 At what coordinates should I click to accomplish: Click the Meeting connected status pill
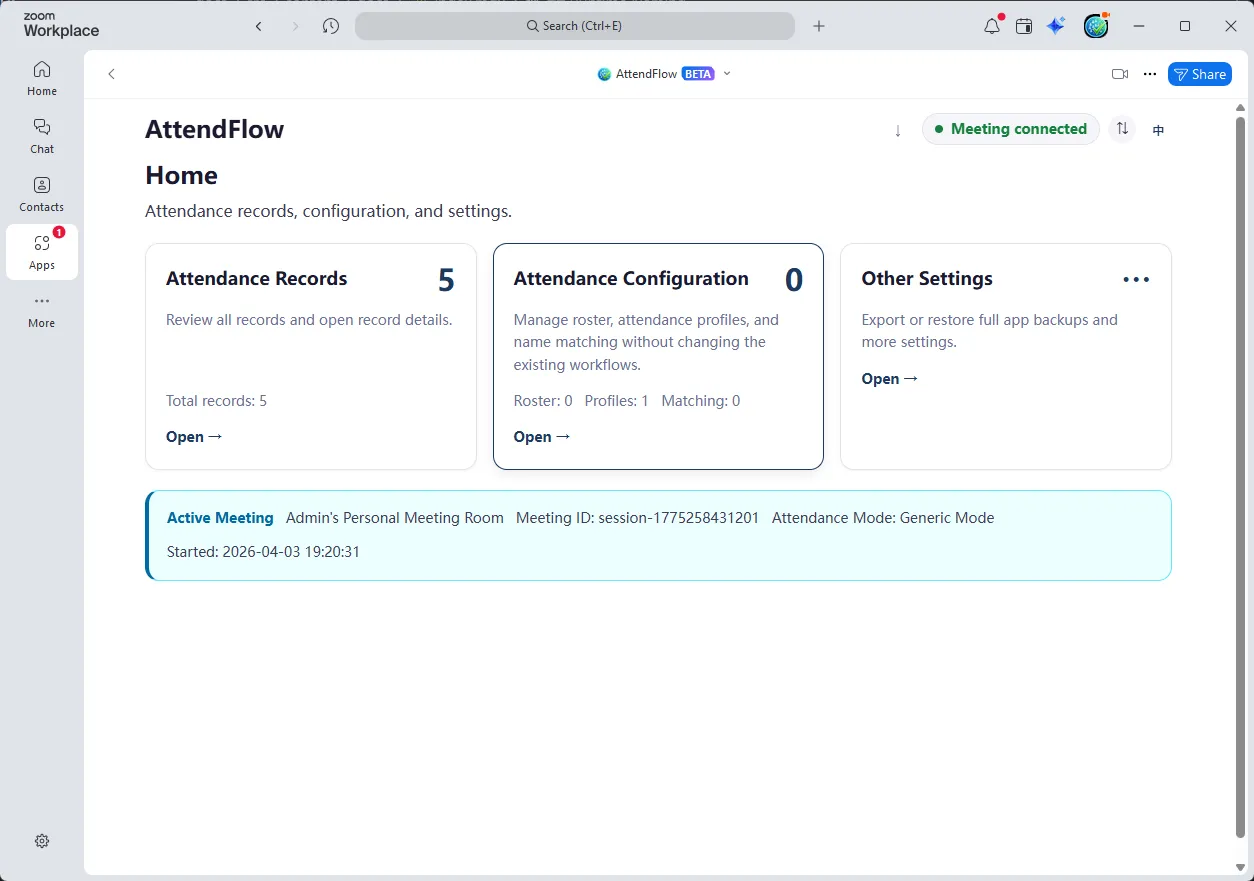[1011, 129]
